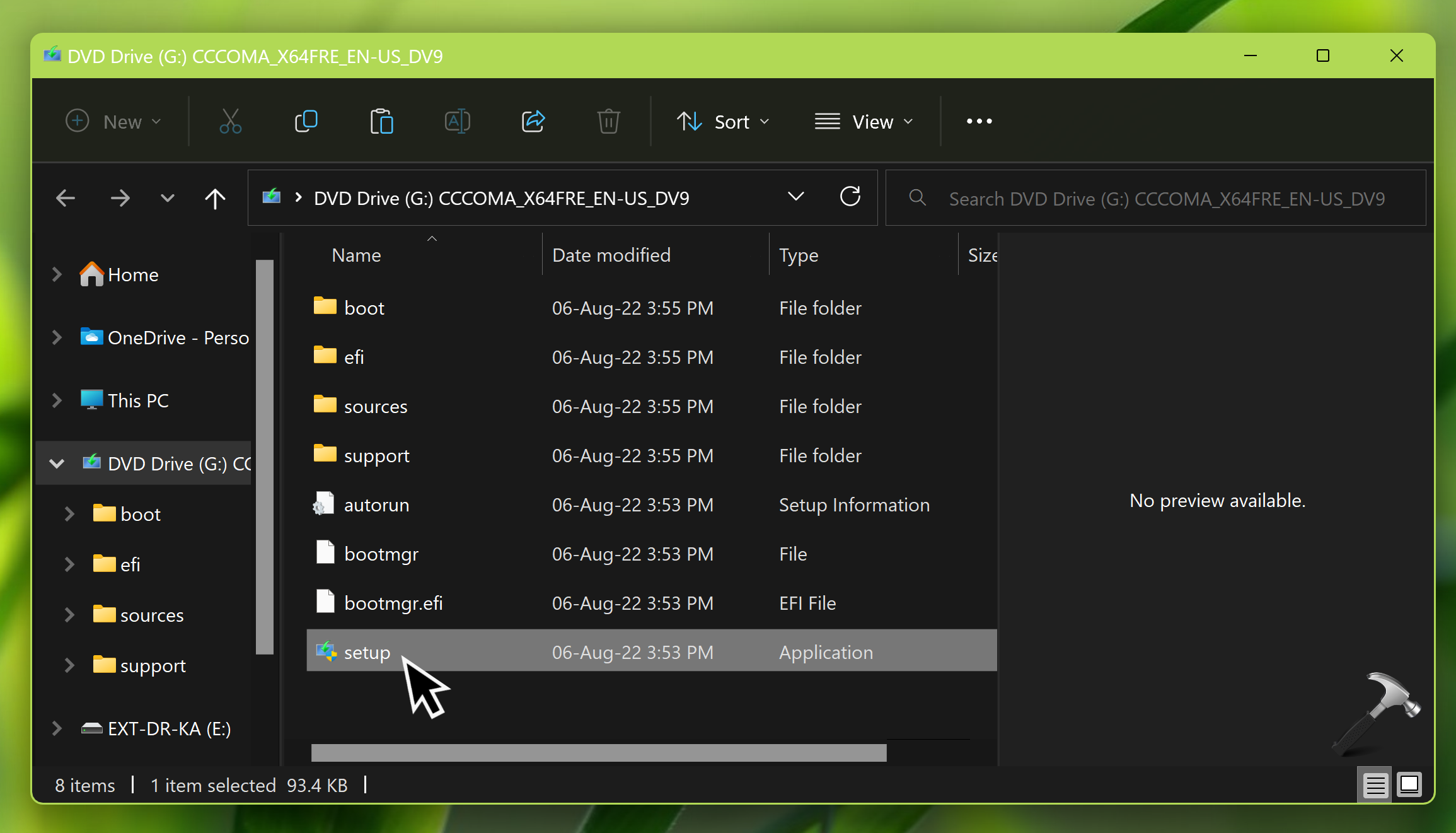The image size is (1456, 833).
Task: Select the sources folder in file list
Action: [x=376, y=407]
